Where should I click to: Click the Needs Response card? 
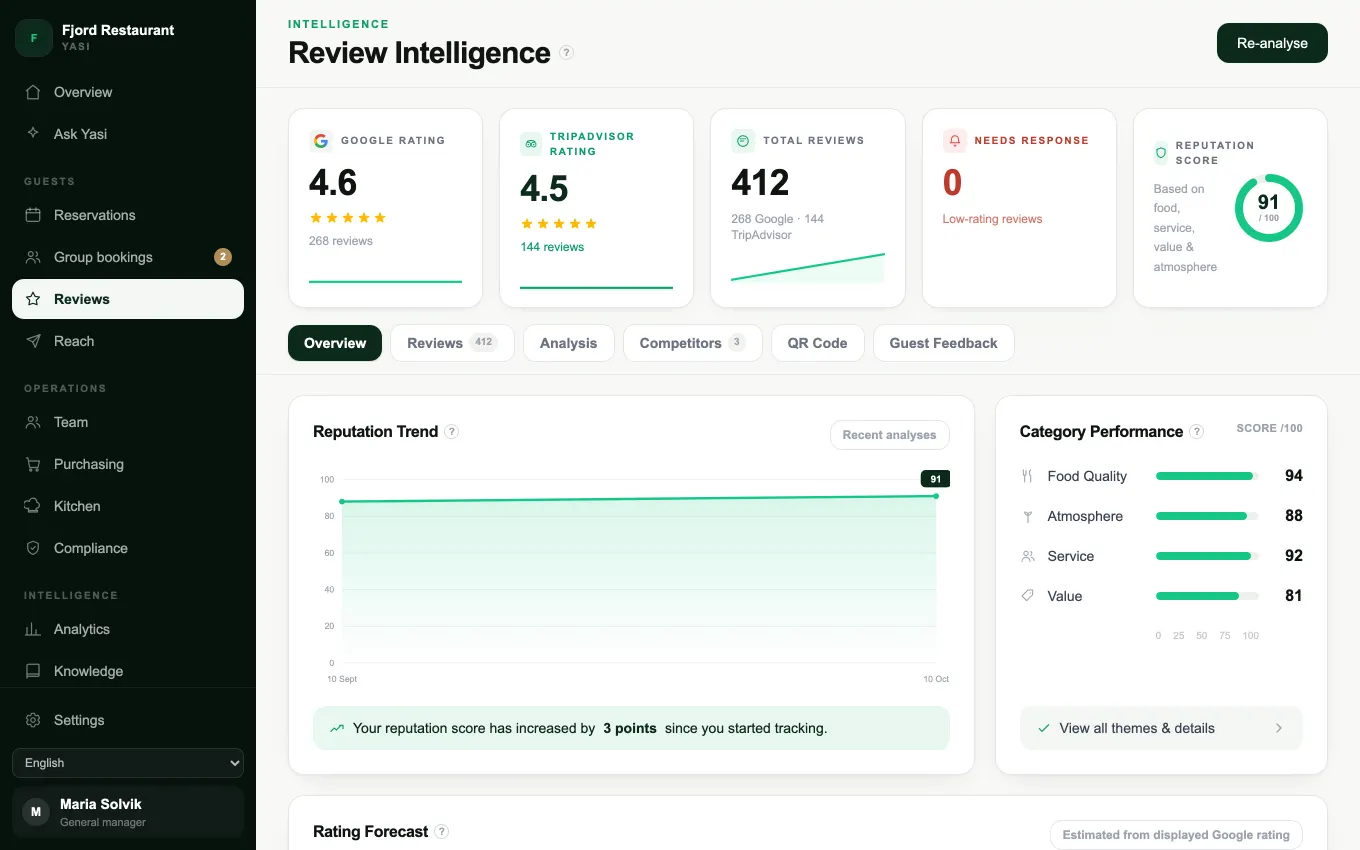[1019, 208]
